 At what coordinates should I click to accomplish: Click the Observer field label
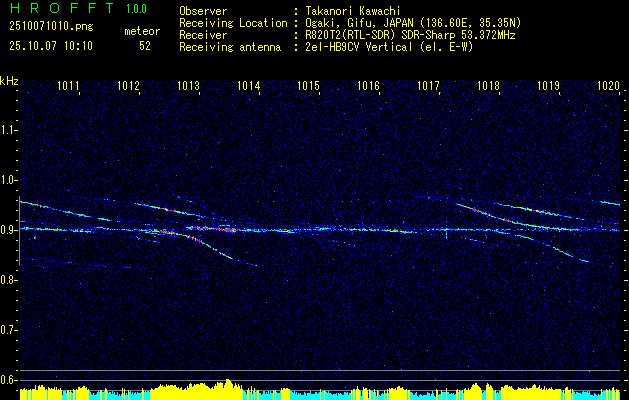point(203,11)
